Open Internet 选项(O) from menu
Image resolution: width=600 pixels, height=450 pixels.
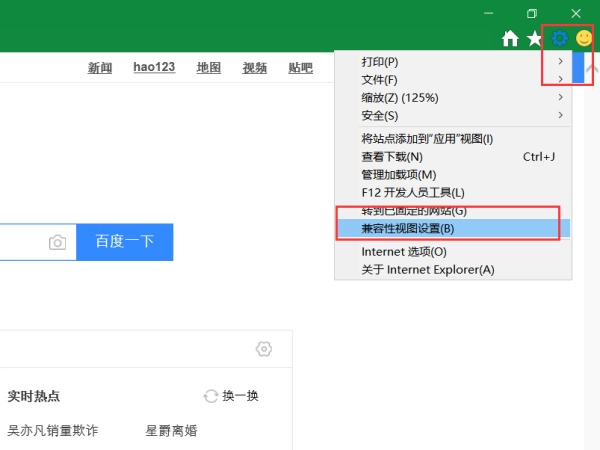[450, 252]
